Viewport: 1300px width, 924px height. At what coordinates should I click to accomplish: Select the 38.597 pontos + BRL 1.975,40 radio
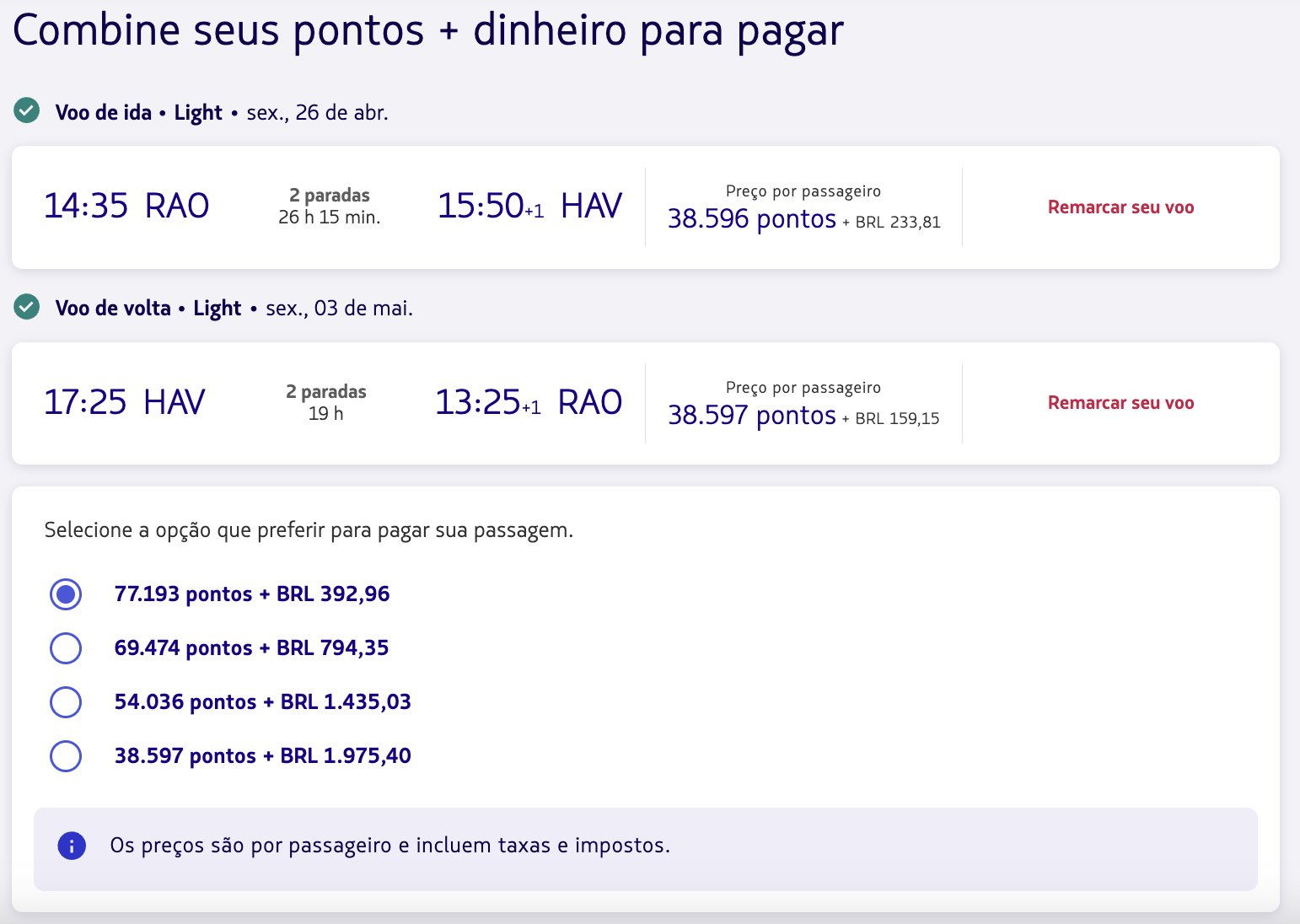coord(66,756)
